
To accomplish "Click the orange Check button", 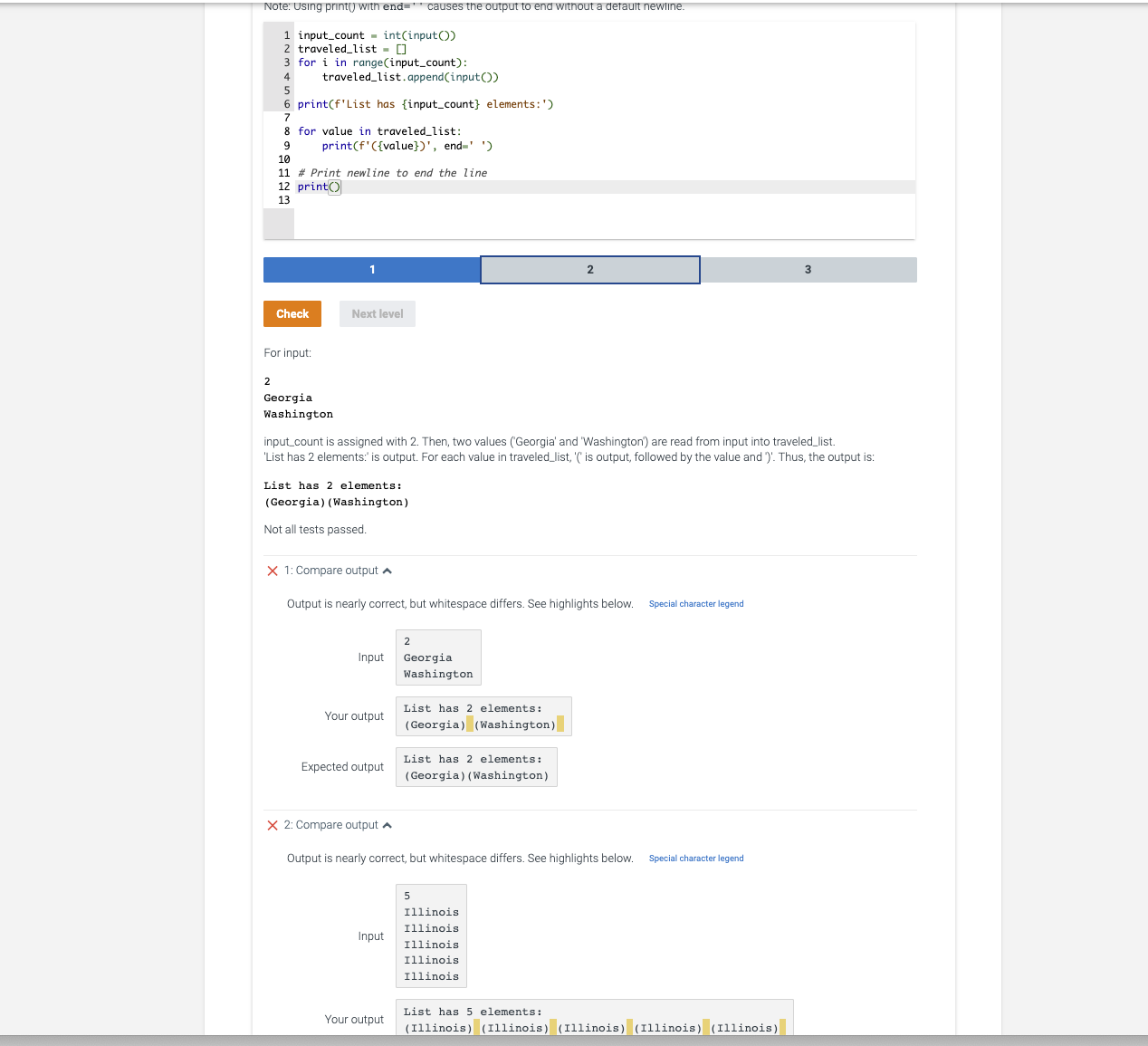I will tap(292, 313).
